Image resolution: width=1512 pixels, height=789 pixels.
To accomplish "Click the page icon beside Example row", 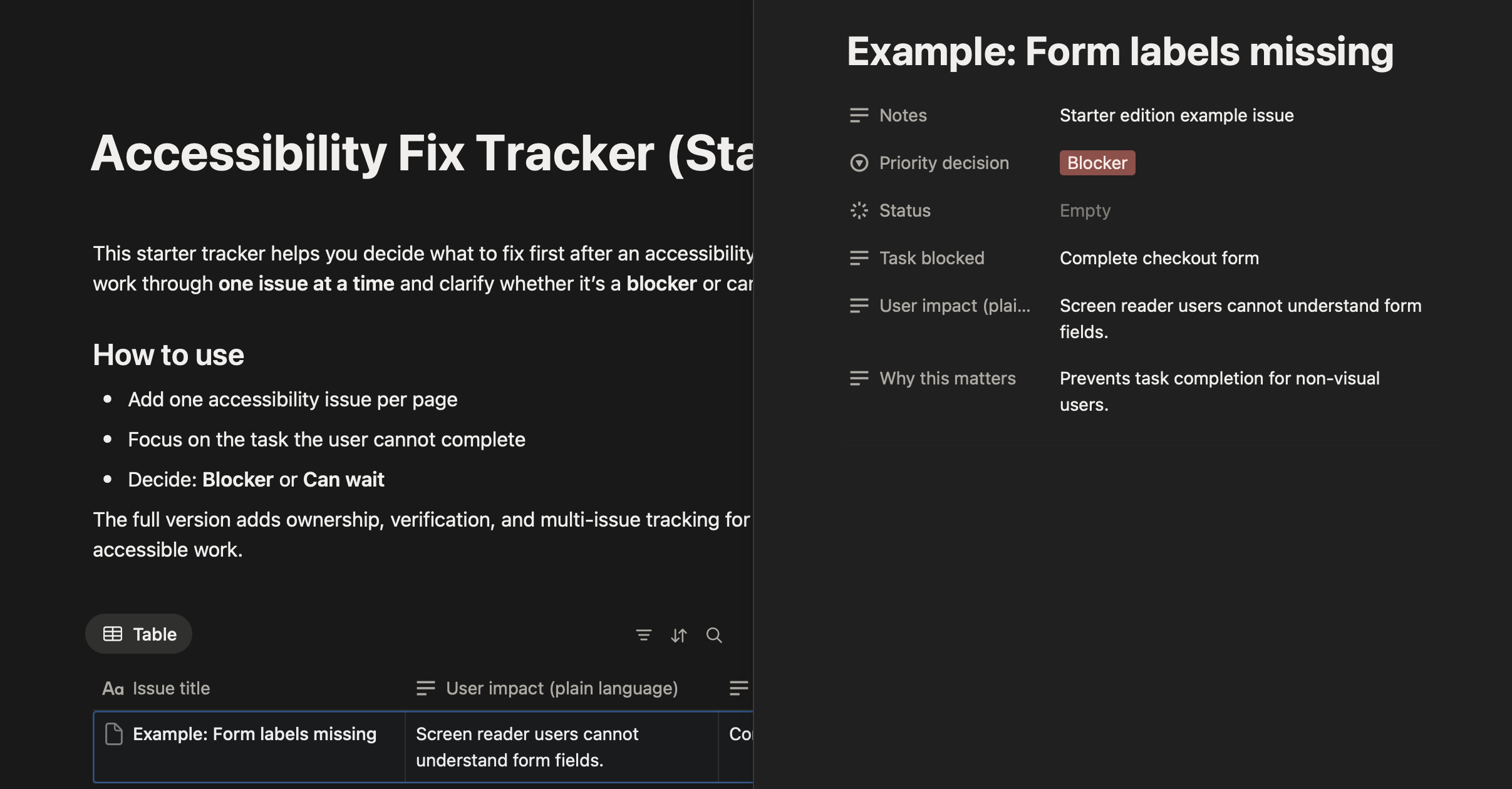I will [x=114, y=734].
